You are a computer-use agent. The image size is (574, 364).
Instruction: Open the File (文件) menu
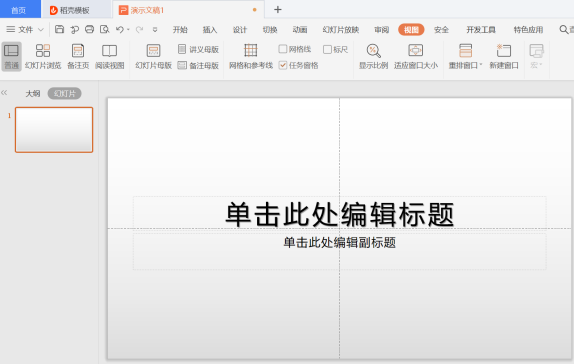(21, 30)
